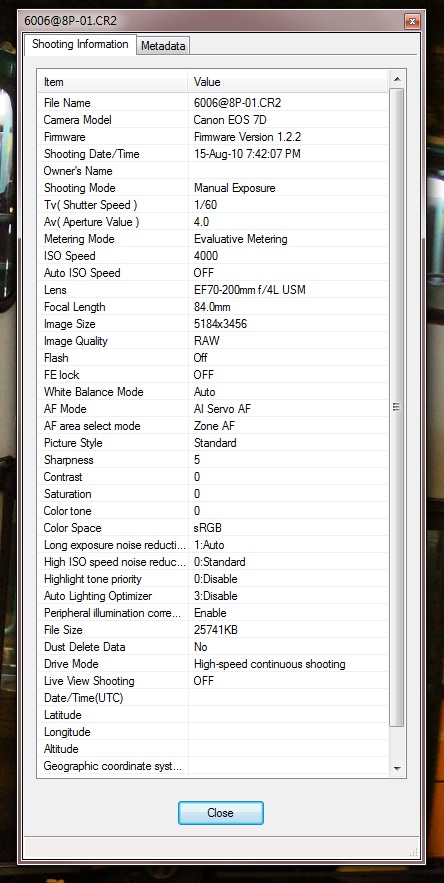444x883 pixels.
Task: Click the Canon EOS 7D value
Action: pos(230,120)
